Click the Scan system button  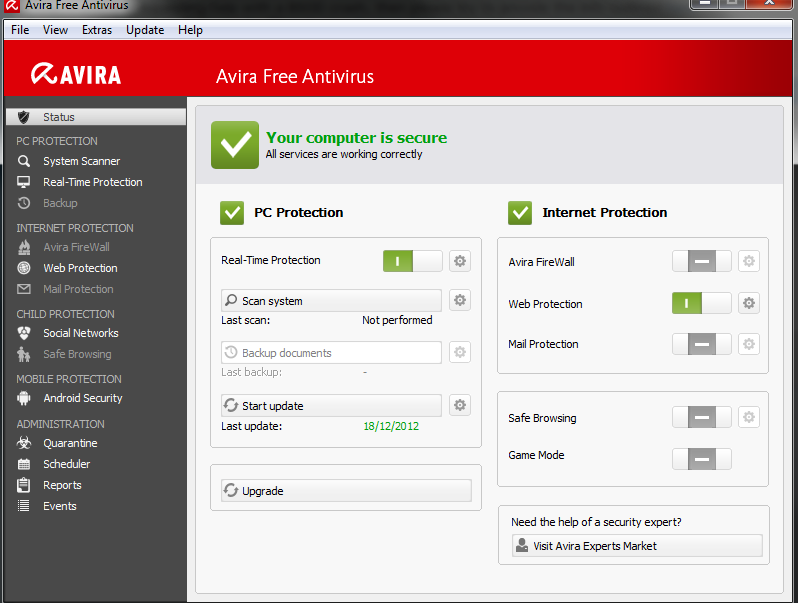point(331,301)
